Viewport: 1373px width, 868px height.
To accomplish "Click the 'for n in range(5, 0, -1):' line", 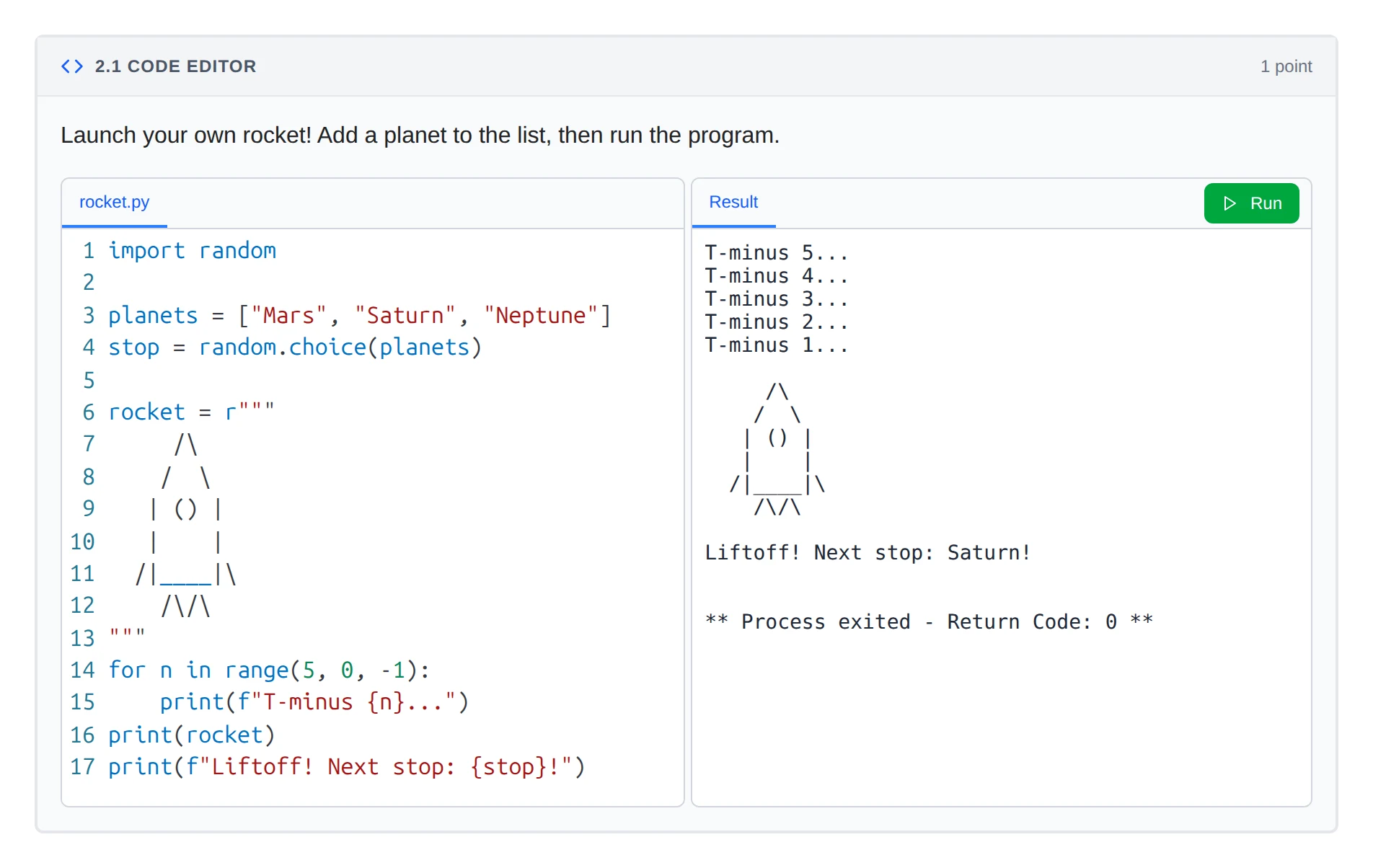I will (269, 670).
